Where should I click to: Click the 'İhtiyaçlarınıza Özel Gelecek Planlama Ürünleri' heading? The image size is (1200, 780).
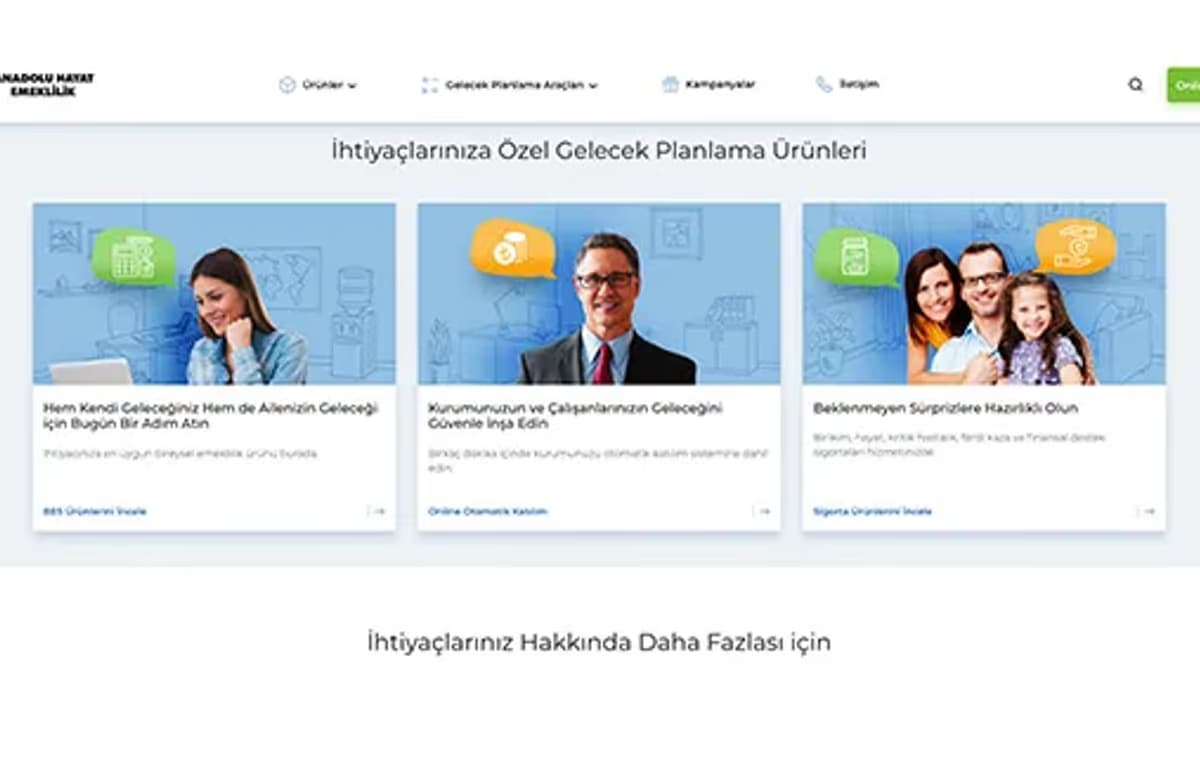[x=599, y=151]
